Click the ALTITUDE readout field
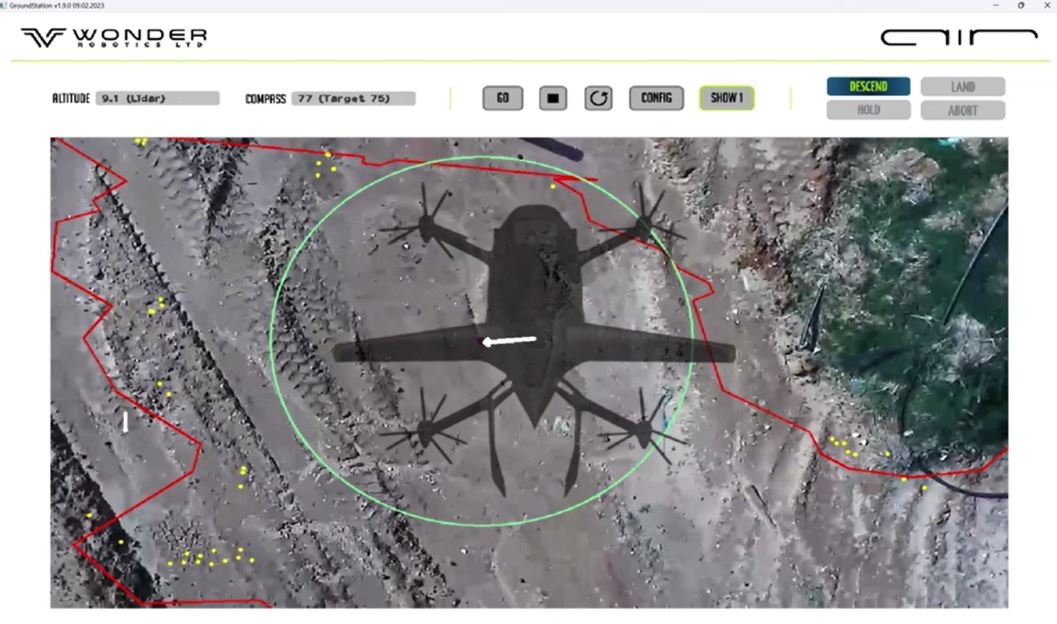This screenshot has height=624, width=1057. (x=160, y=98)
